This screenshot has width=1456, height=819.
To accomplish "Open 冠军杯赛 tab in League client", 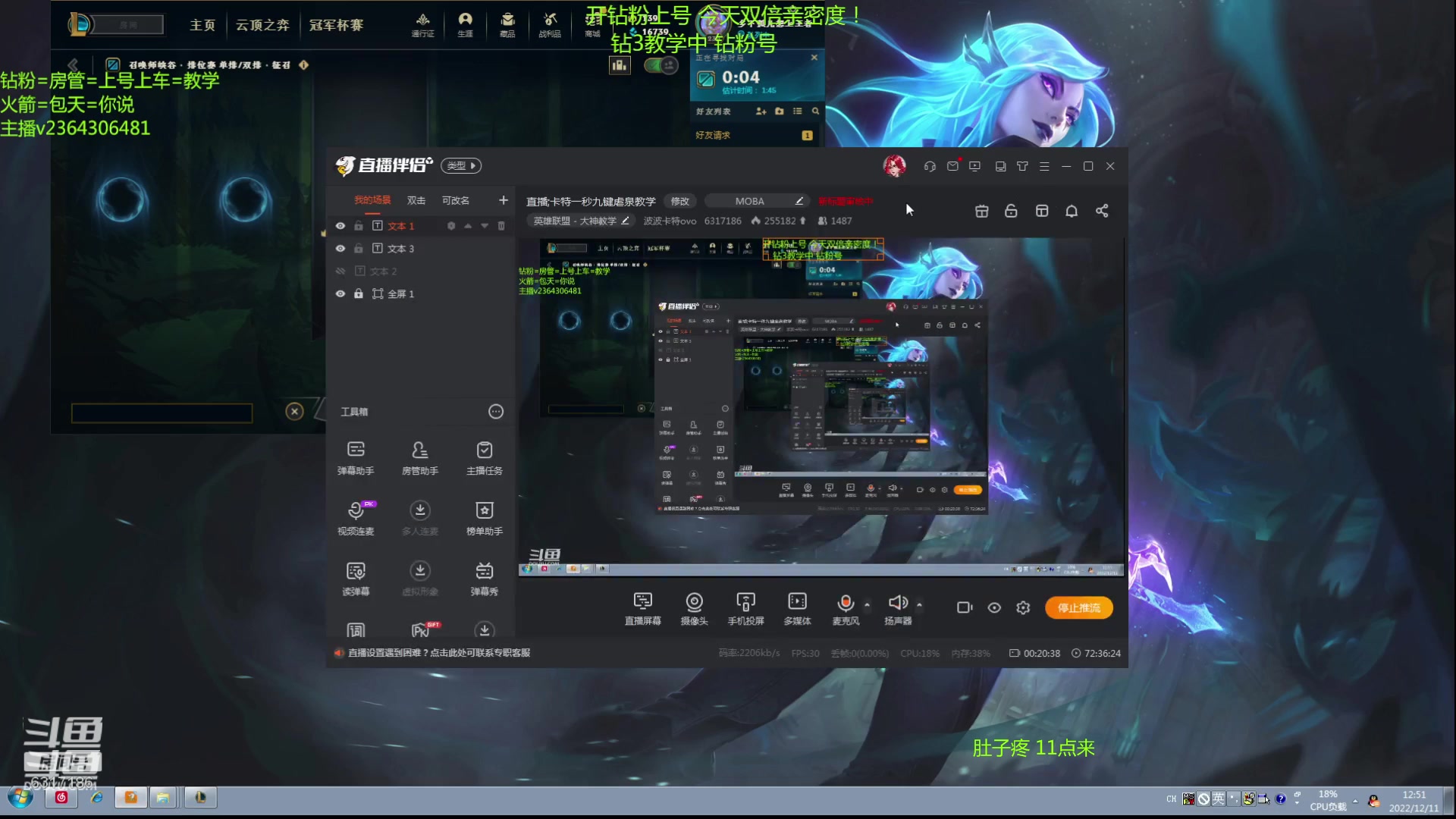I will (336, 25).
